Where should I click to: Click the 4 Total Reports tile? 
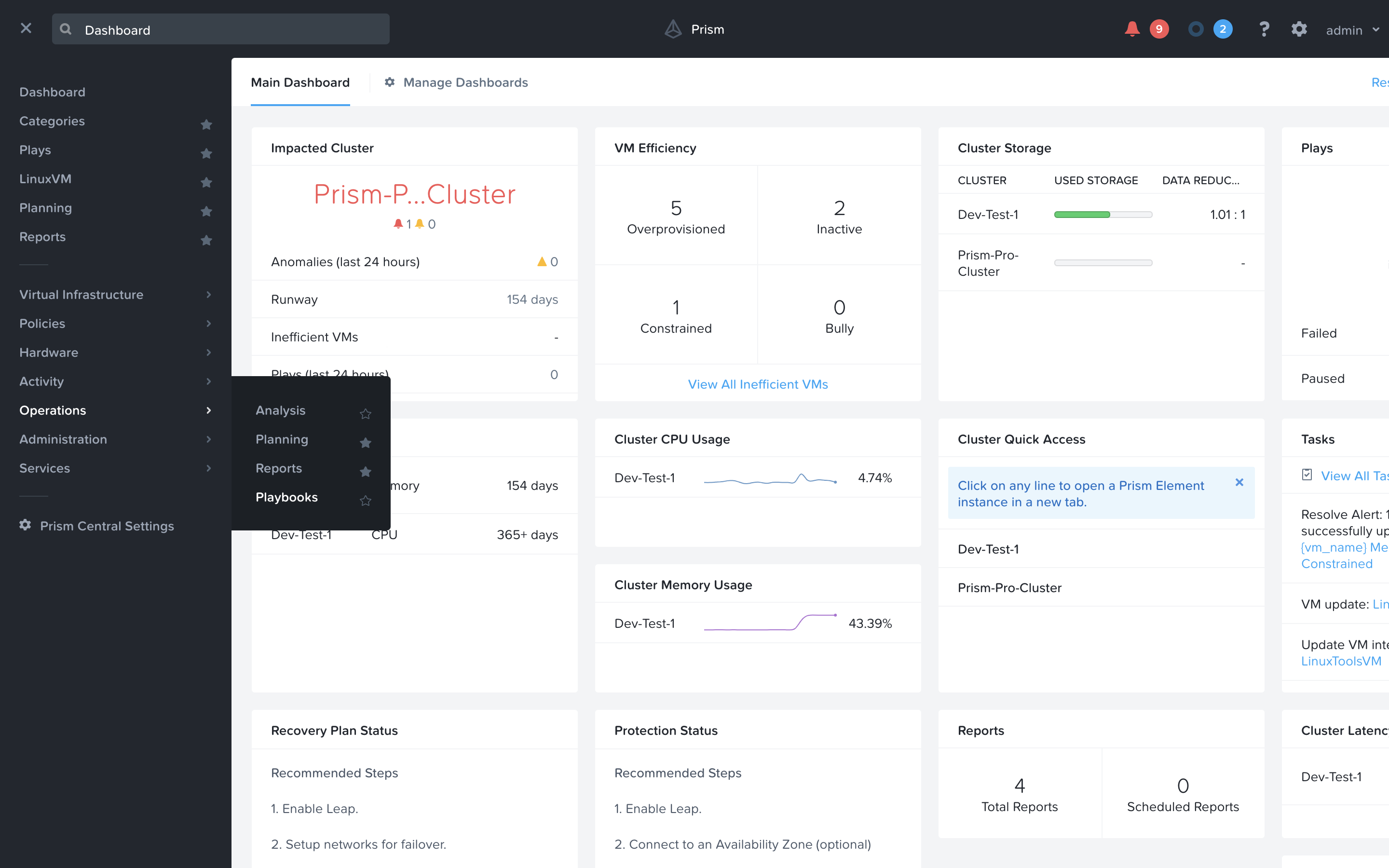click(x=1020, y=793)
